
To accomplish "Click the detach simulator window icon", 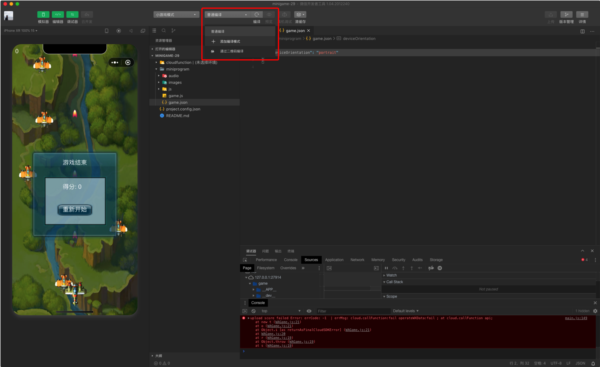I will pyautogui.click(x=143, y=31).
